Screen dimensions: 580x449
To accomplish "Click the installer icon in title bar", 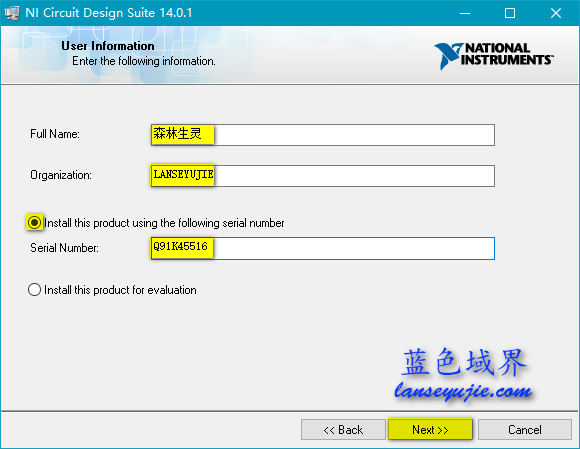I will click(x=12, y=13).
